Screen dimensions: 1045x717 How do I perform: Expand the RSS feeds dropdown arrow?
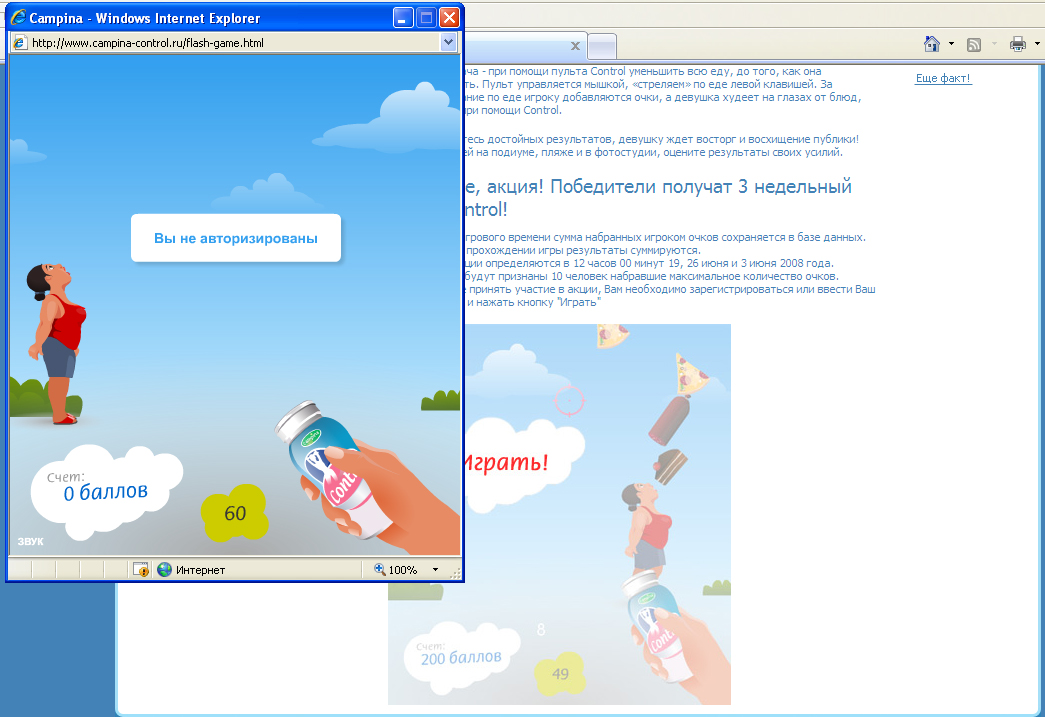tap(994, 44)
